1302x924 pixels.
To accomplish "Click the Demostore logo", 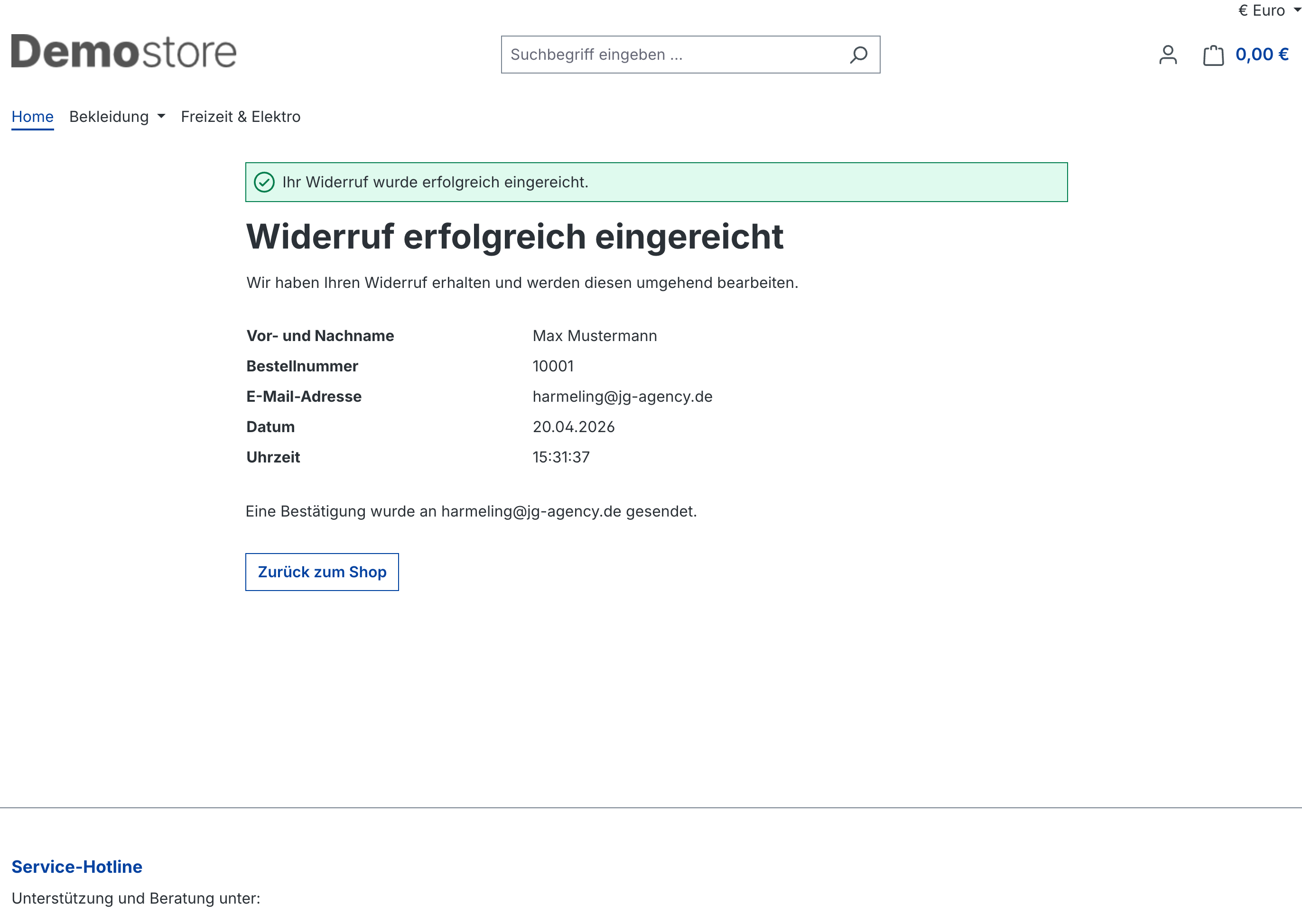I will (123, 51).
